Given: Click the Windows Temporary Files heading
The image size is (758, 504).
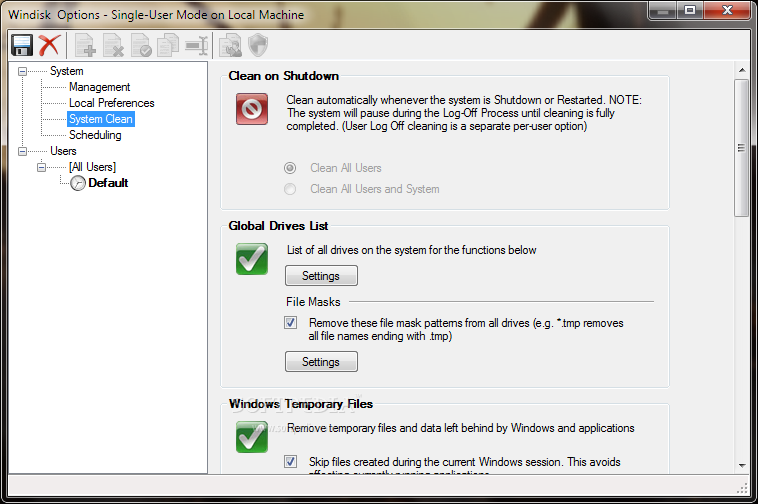Looking at the screenshot, I should [x=301, y=404].
